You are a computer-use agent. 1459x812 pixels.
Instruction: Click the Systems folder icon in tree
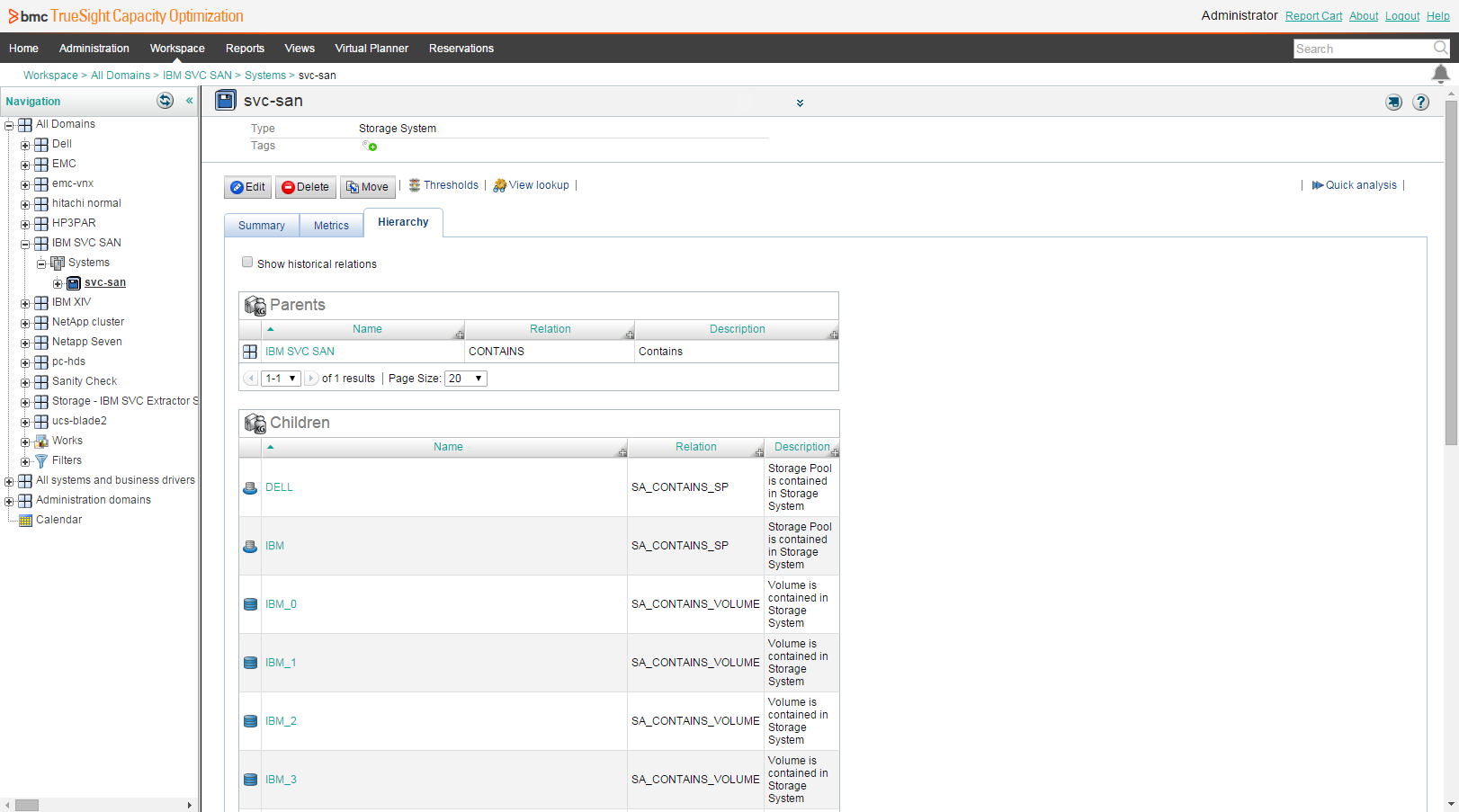[x=58, y=263]
